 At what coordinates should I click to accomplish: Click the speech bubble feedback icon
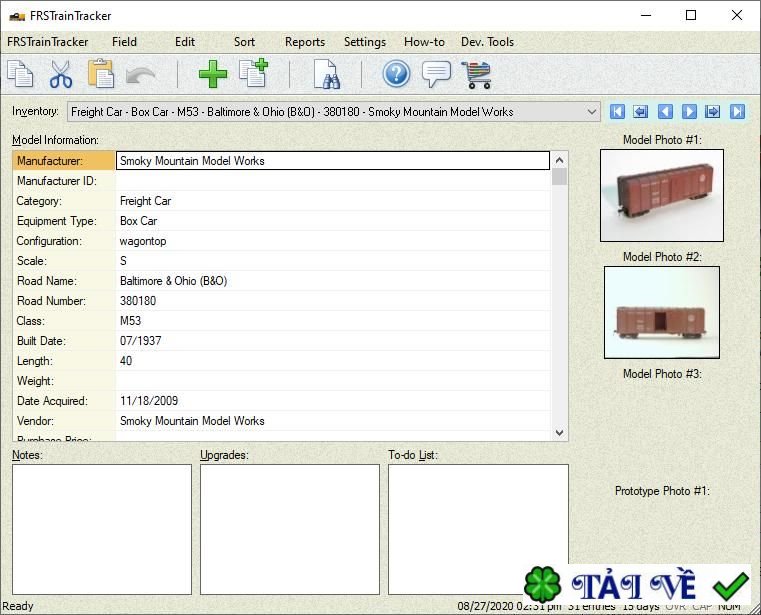coord(436,75)
